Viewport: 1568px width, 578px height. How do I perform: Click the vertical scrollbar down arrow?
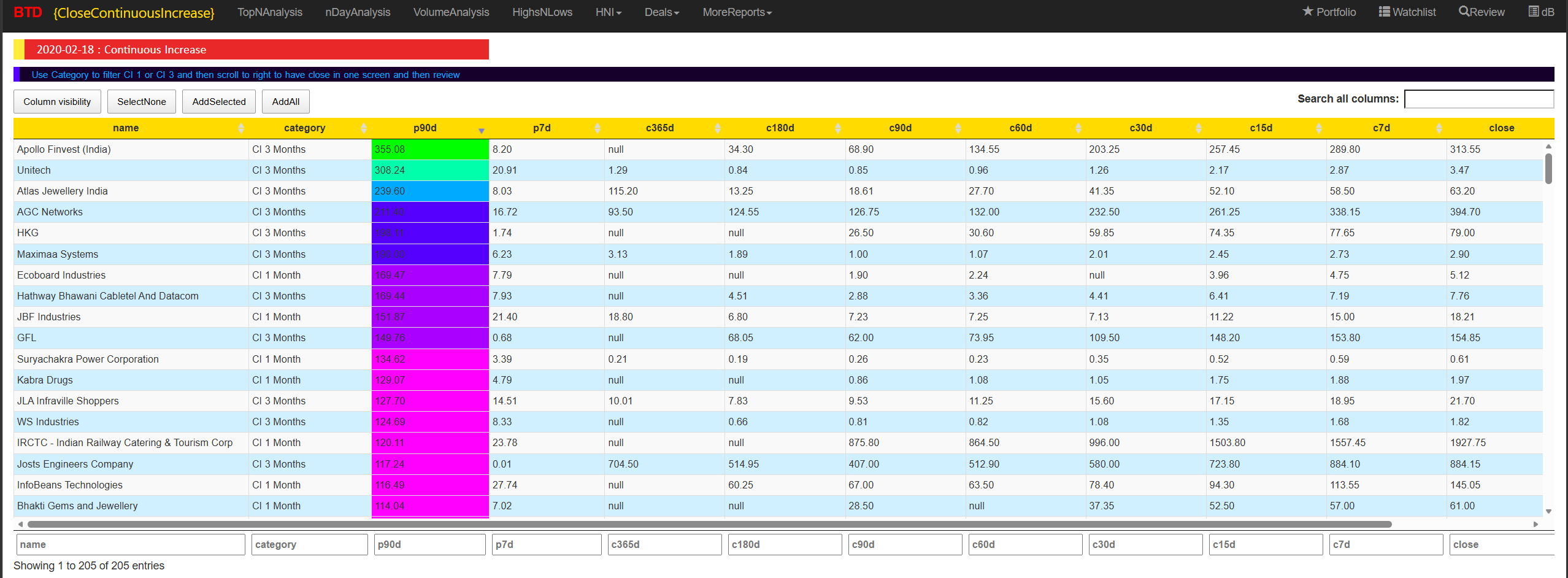(x=1548, y=511)
